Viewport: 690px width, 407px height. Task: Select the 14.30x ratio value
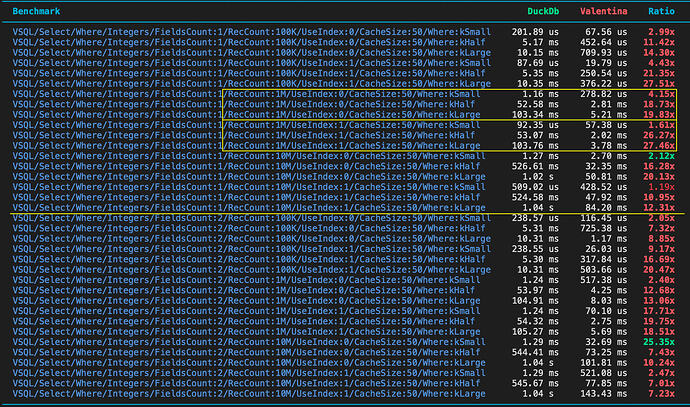click(x=659, y=52)
